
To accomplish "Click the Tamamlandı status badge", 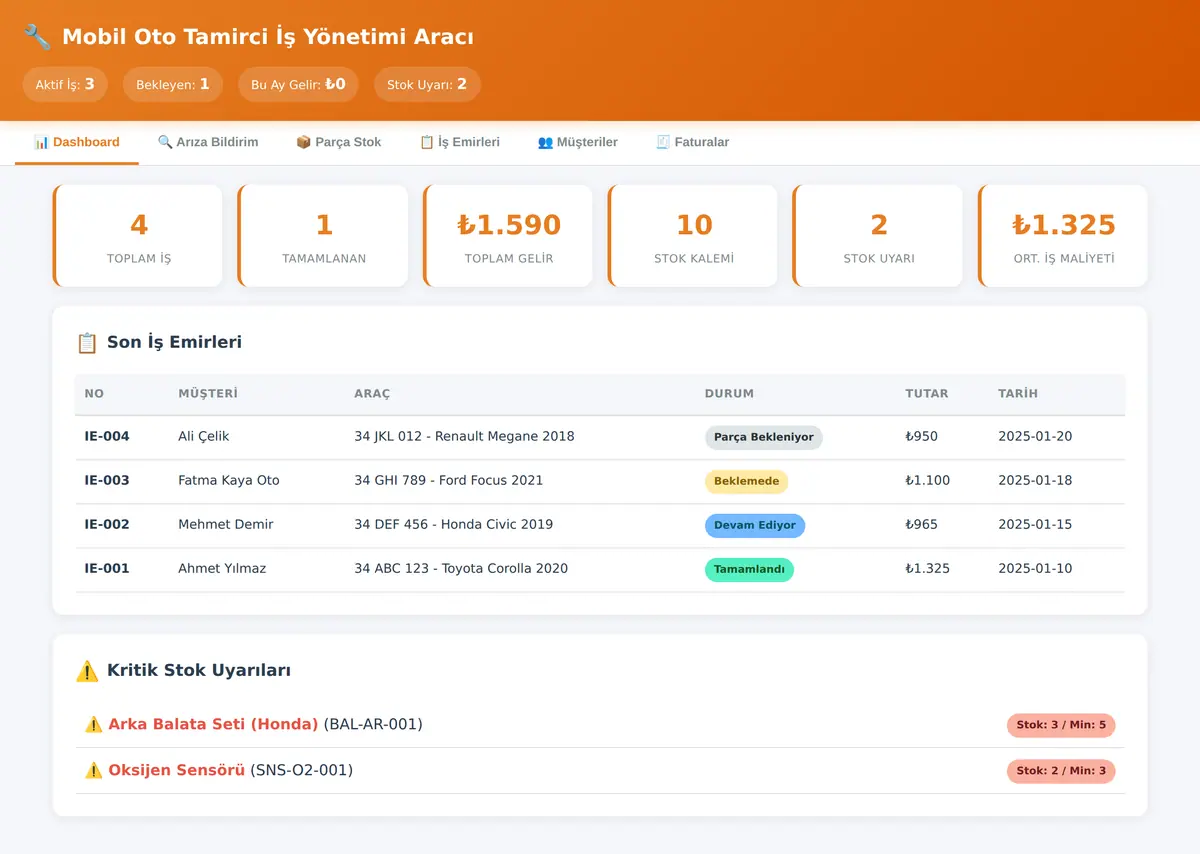I will 749,569.
